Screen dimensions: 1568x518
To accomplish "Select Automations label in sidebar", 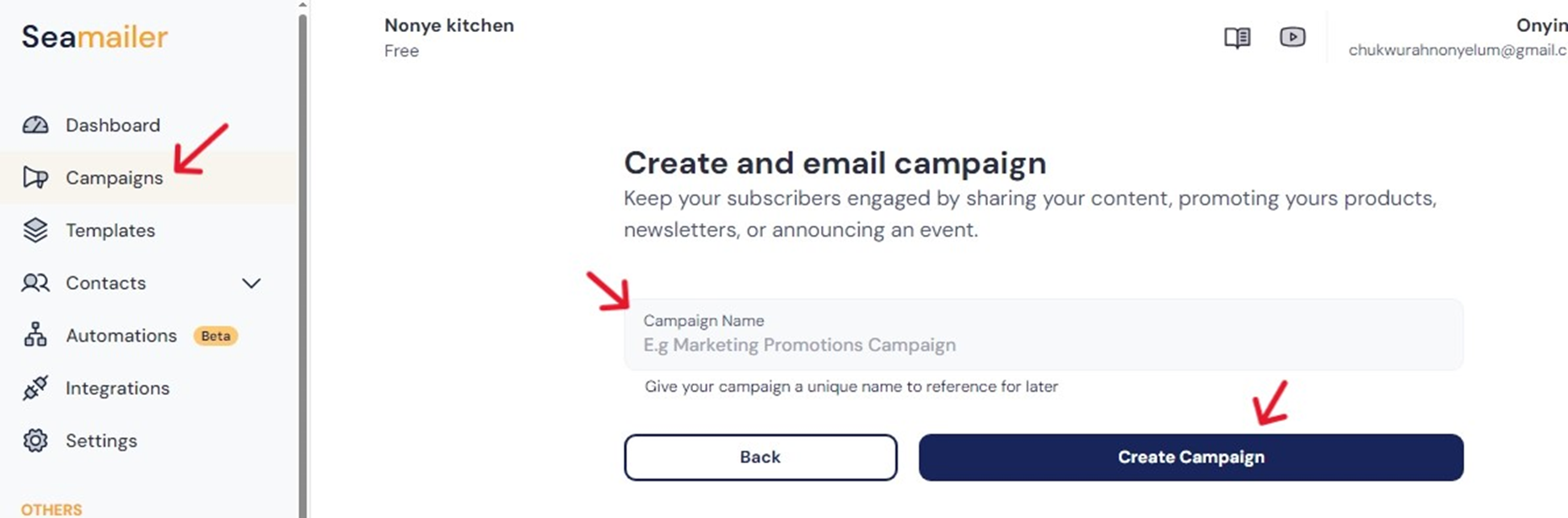I will (x=121, y=335).
